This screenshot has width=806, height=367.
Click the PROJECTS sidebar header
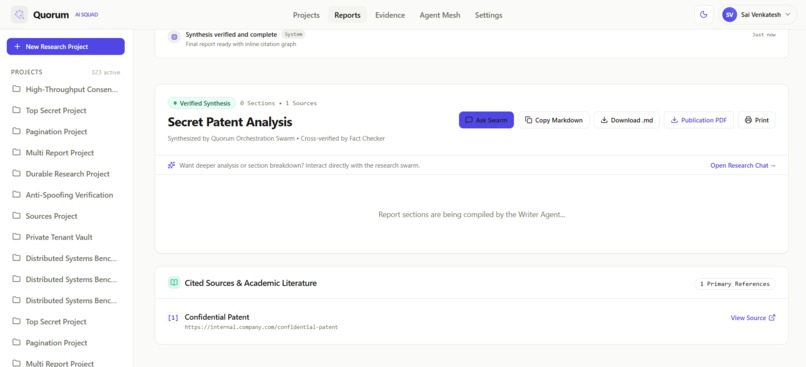27,72
